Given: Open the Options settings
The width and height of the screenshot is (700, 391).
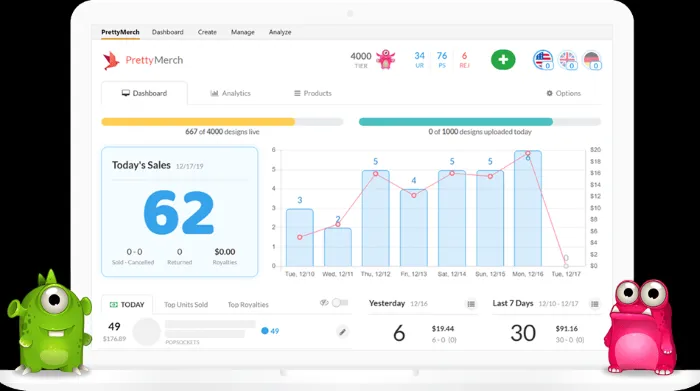Looking at the screenshot, I should tap(564, 93).
